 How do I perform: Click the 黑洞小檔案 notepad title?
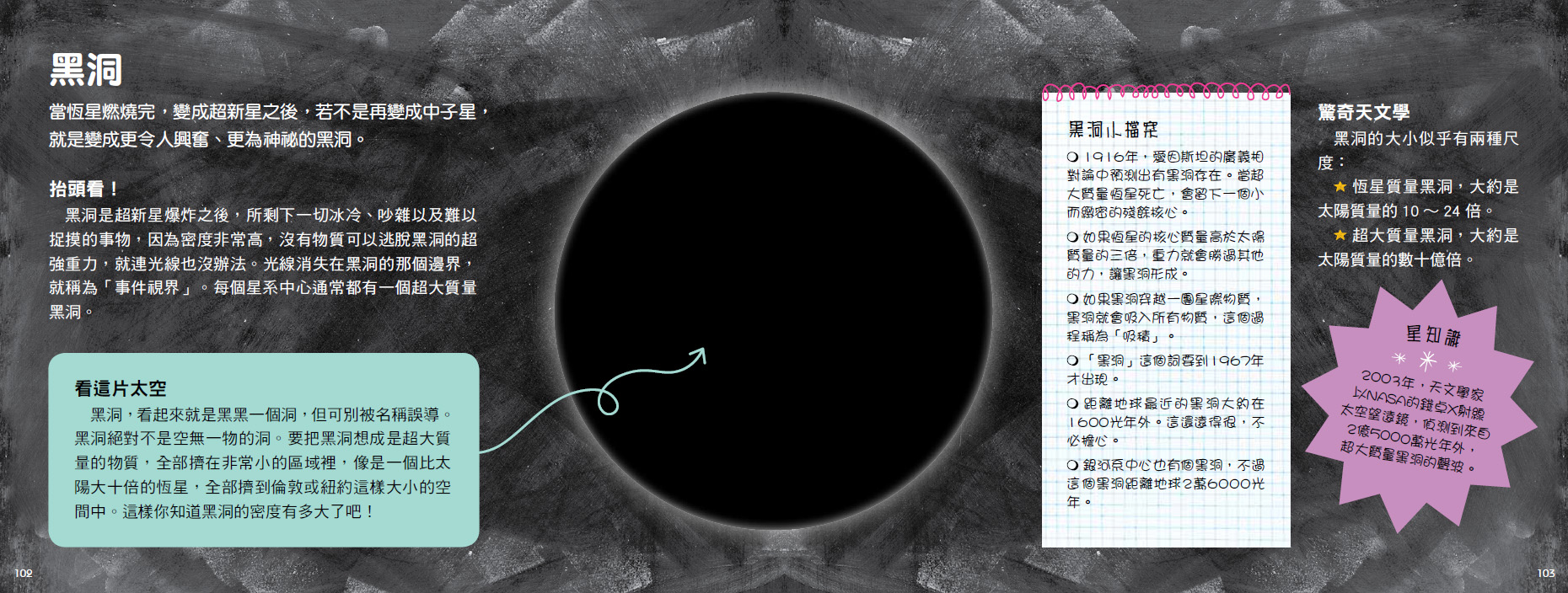1113,129
